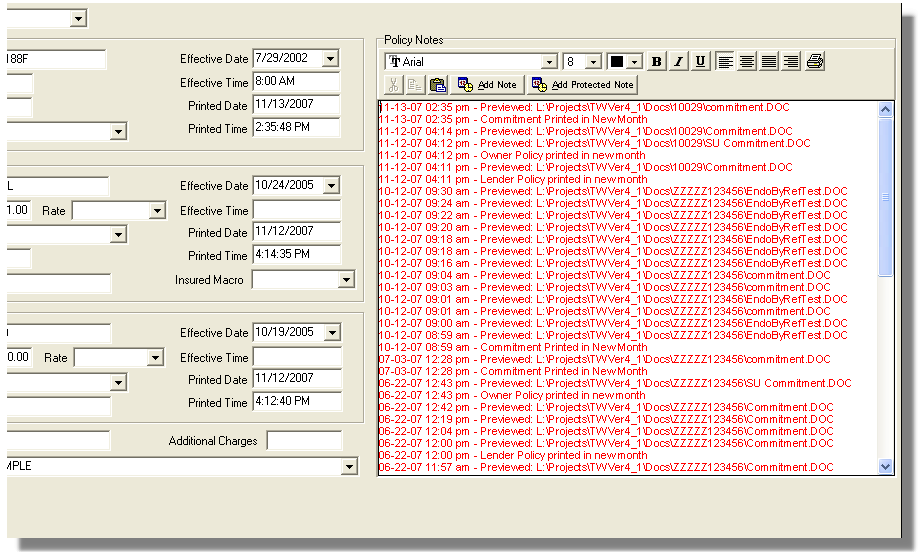Image resolution: width=918 pixels, height=554 pixels.
Task: Right align the note text
Action: click(x=791, y=62)
